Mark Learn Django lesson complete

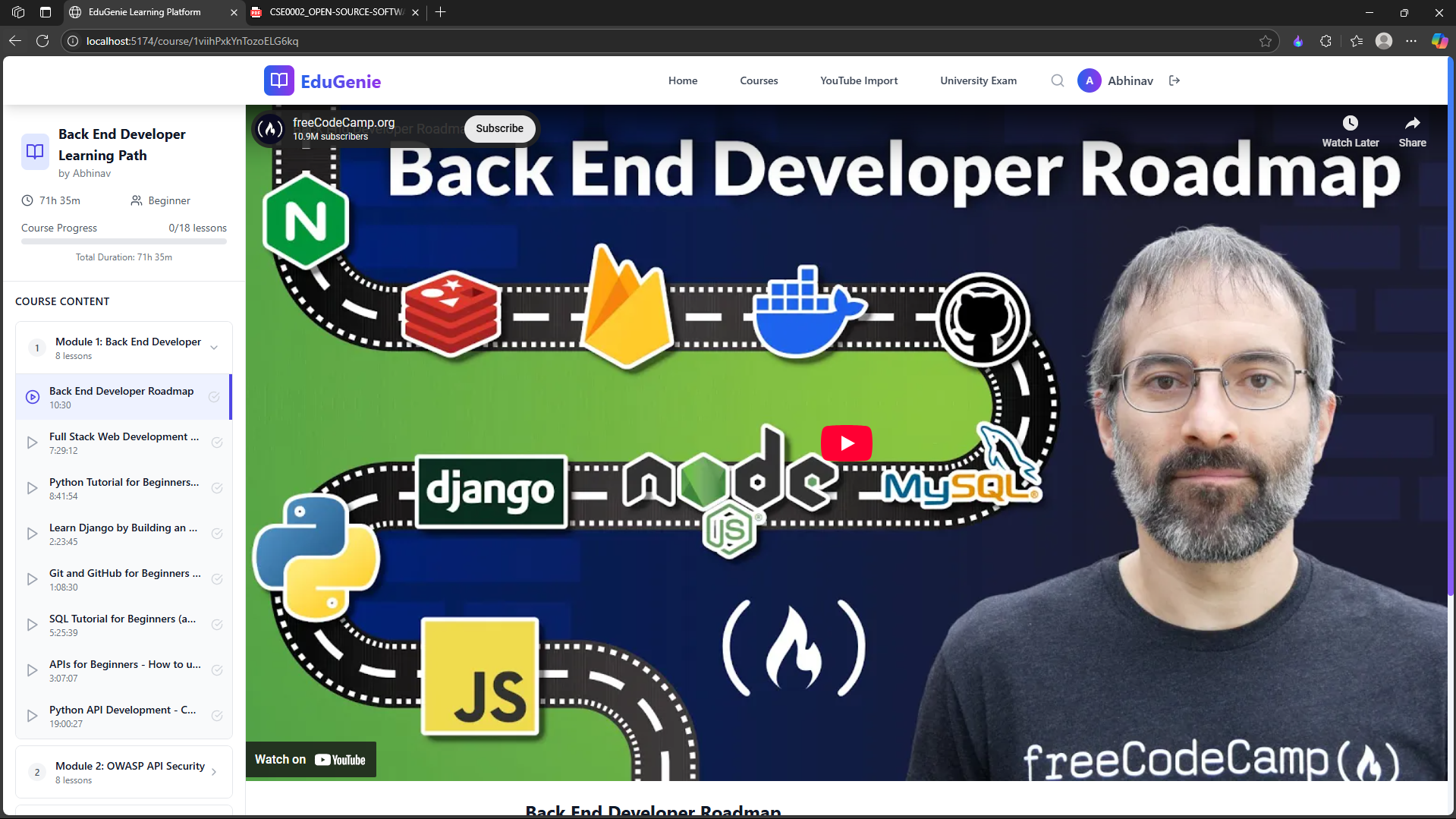tap(217, 534)
